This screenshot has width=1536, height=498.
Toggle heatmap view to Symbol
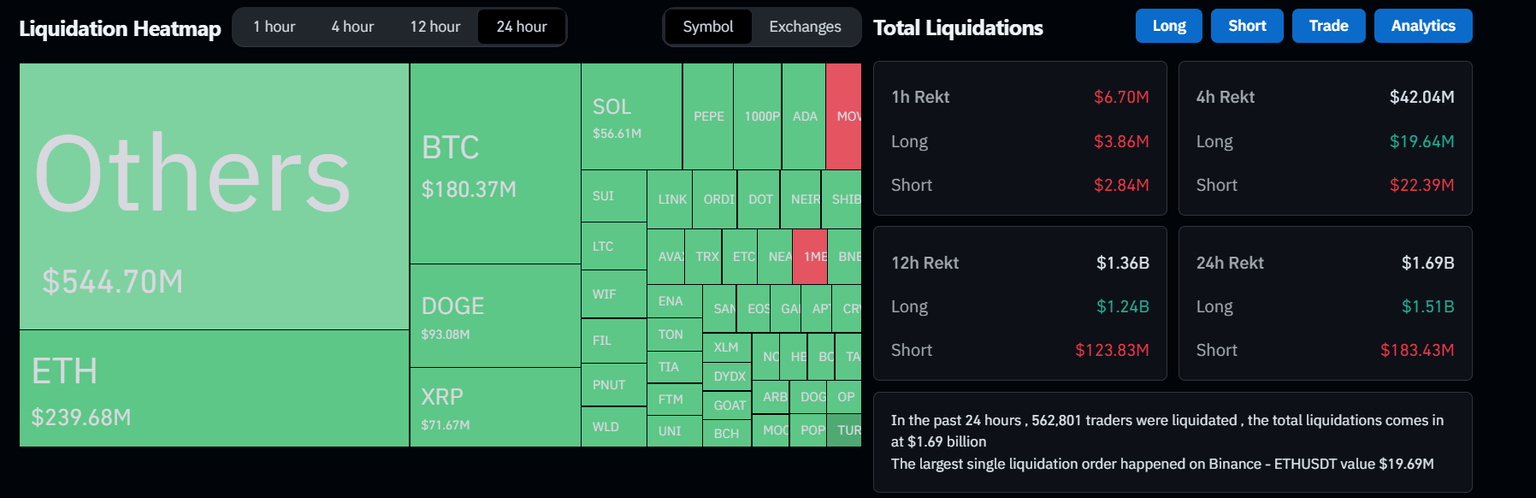tap(708, 27)
